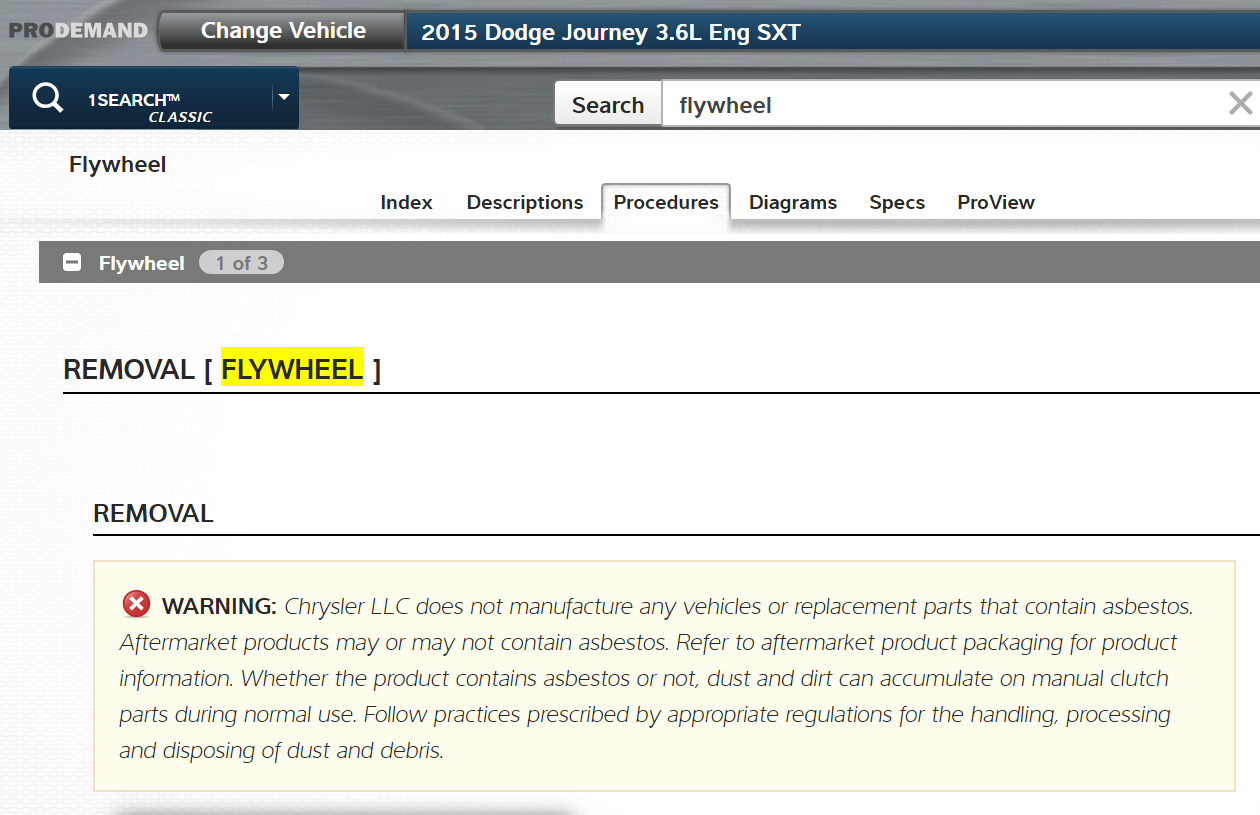Click the red warning X icon
Screen dimensions: 1260x815
(x=136, y=604)
